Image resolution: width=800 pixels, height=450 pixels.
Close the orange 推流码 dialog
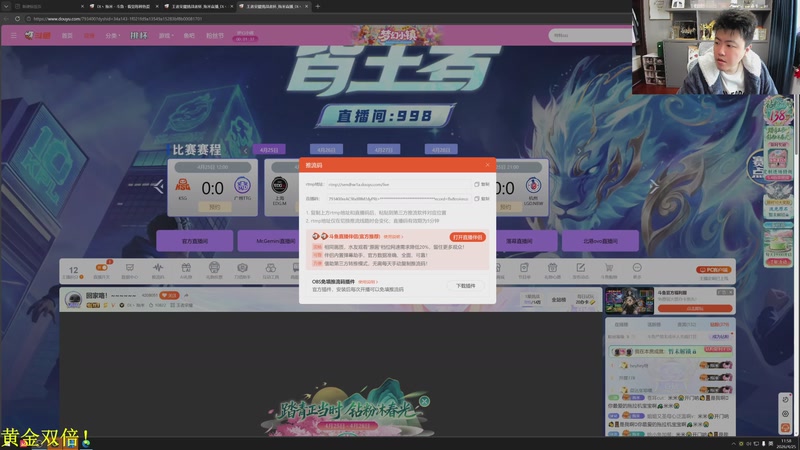point(487,165)
